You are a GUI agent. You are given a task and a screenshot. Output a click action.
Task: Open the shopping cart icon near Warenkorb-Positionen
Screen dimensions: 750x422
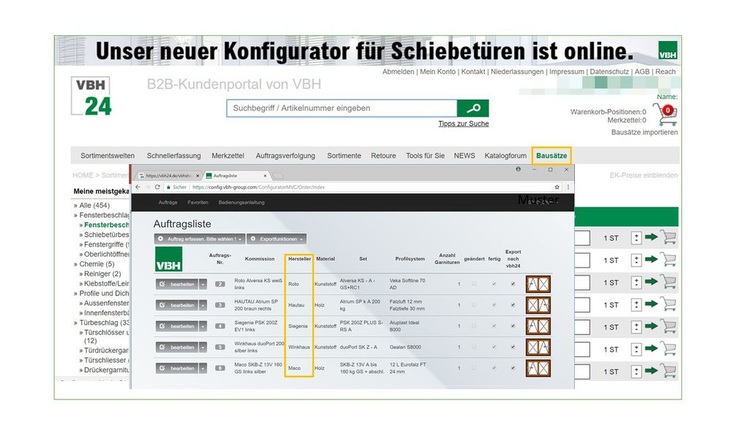click(x=664, y=115)
